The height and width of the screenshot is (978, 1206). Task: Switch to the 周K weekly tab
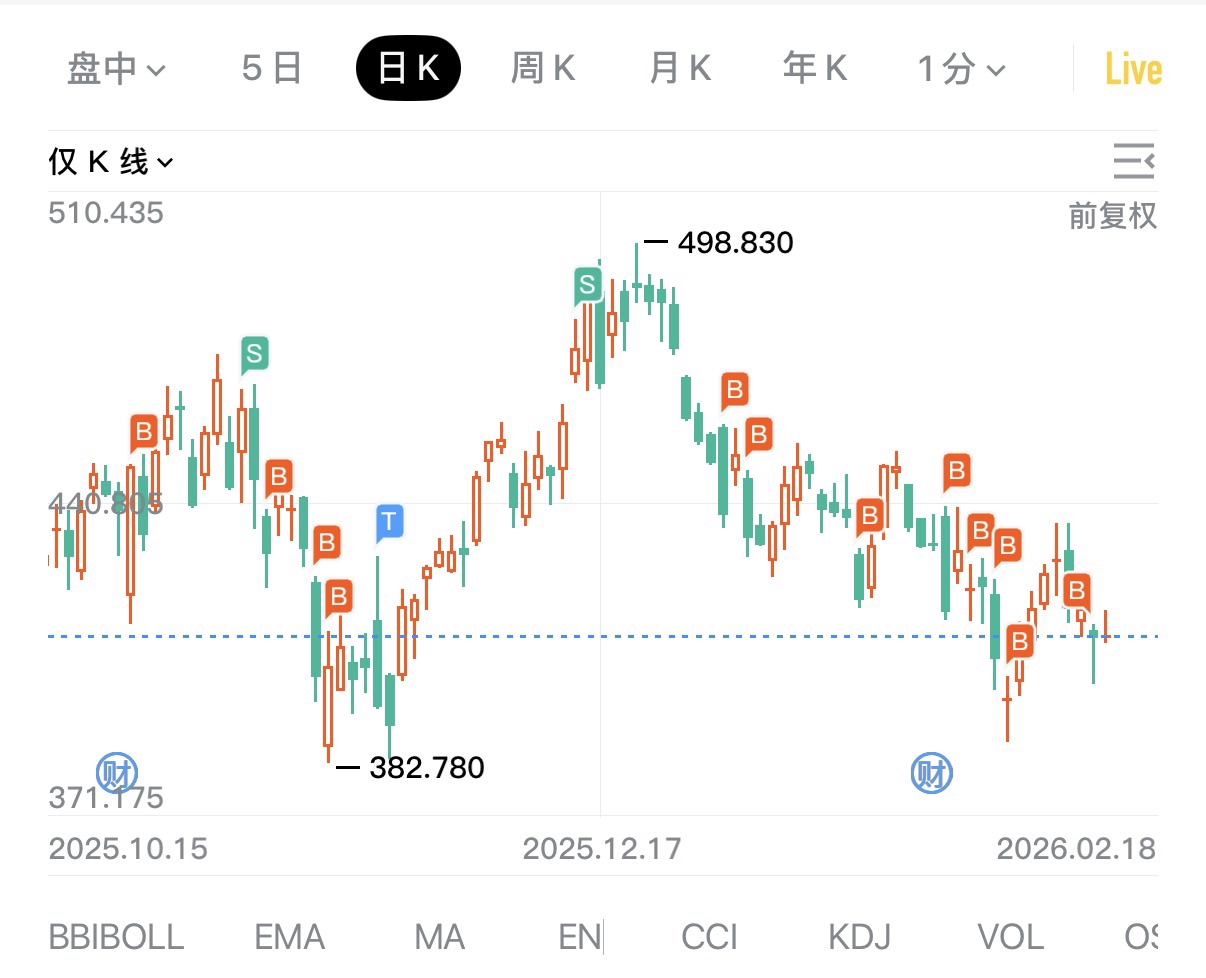pos(543,69)
